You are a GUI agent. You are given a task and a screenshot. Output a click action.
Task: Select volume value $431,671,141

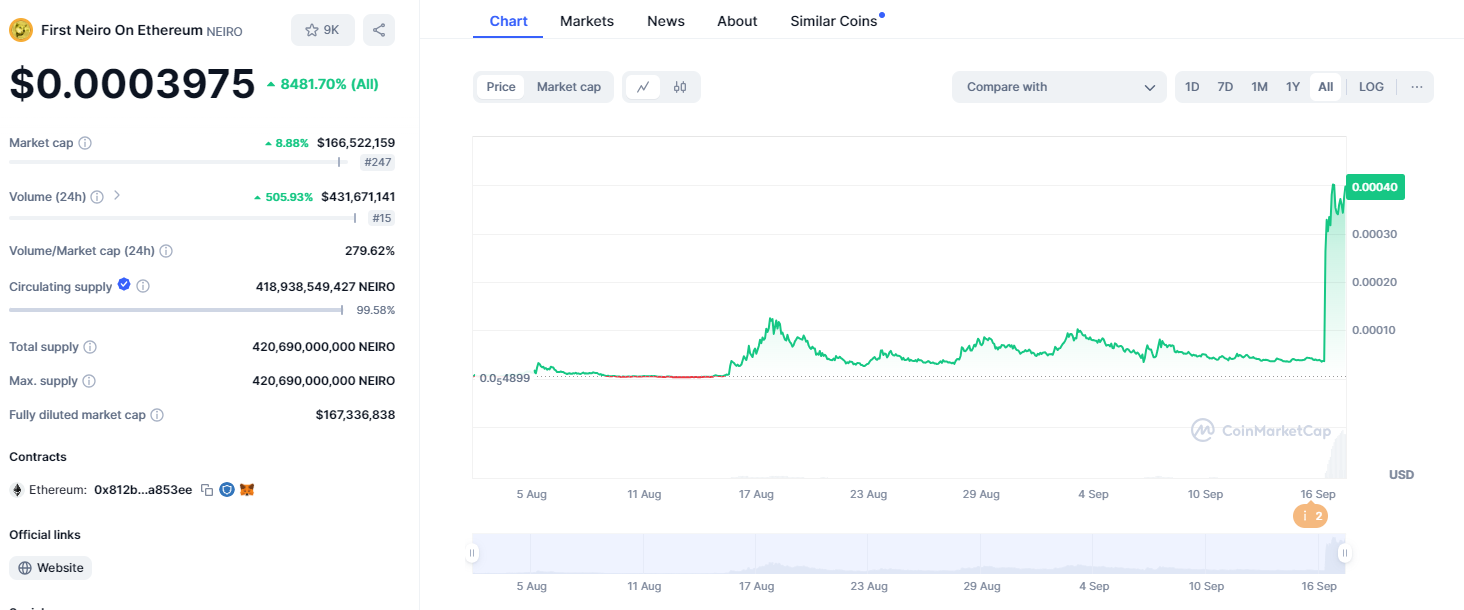coord(358,197)
